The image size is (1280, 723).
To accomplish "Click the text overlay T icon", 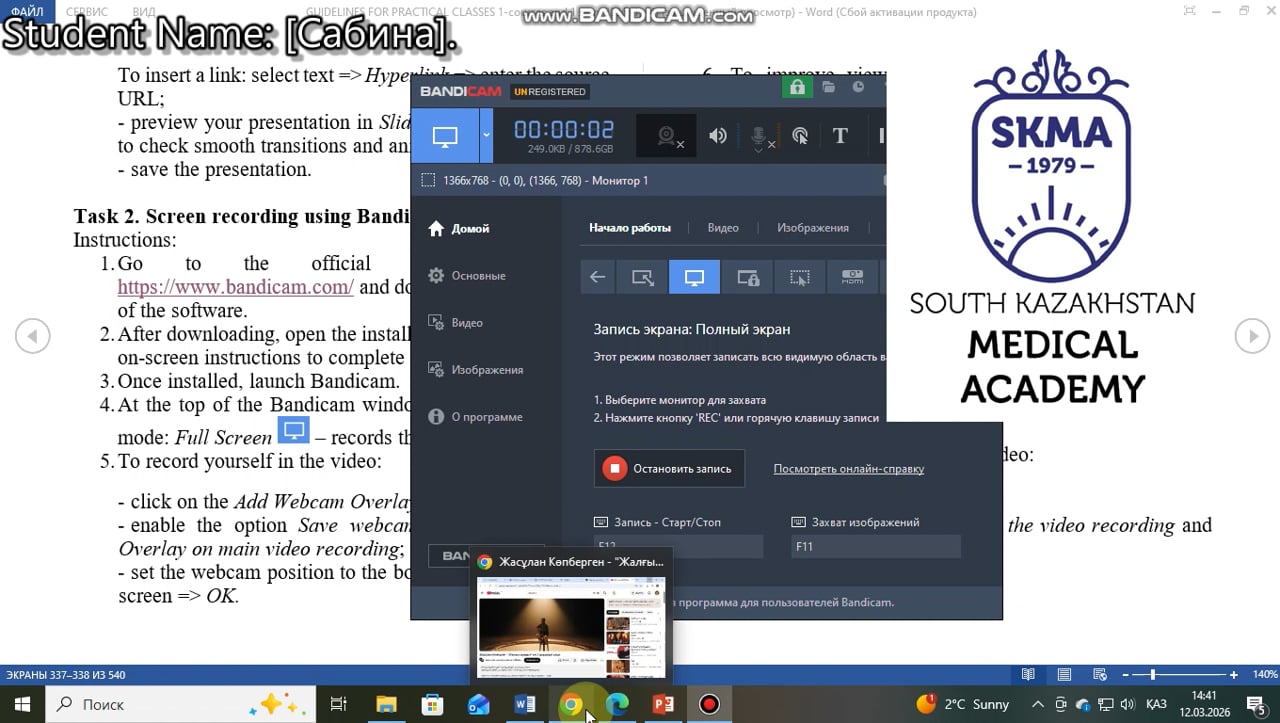I will pos(840,136).
